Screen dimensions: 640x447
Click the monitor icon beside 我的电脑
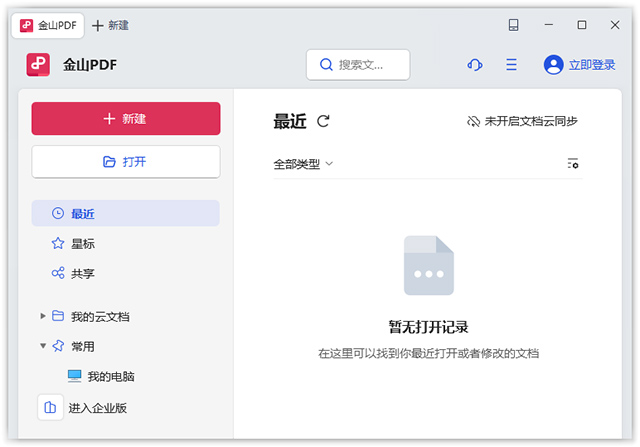pos(75,376)
